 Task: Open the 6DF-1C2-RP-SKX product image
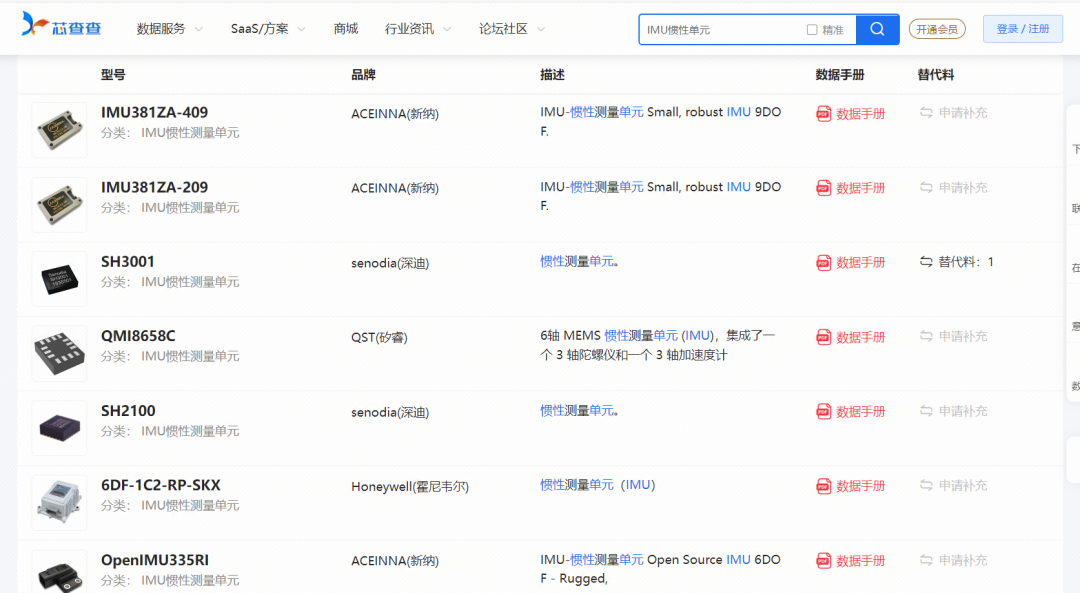[59, 503]
